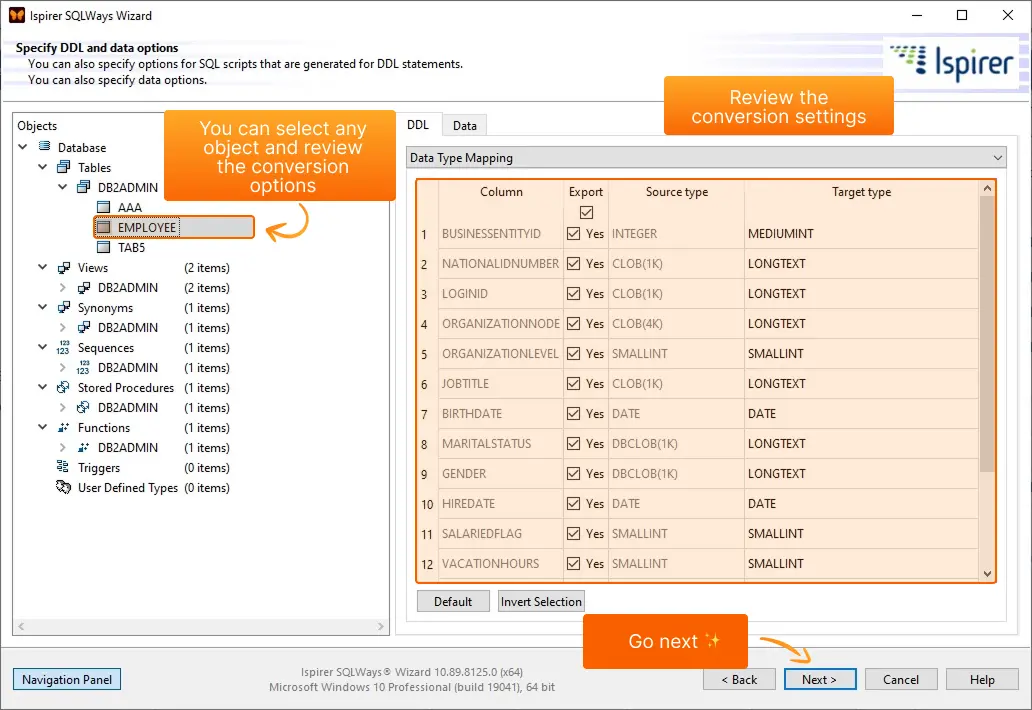Click the DB2ADMIN icon under Stored Procedures
The image size is (1032, 710).
coord(84,407)
